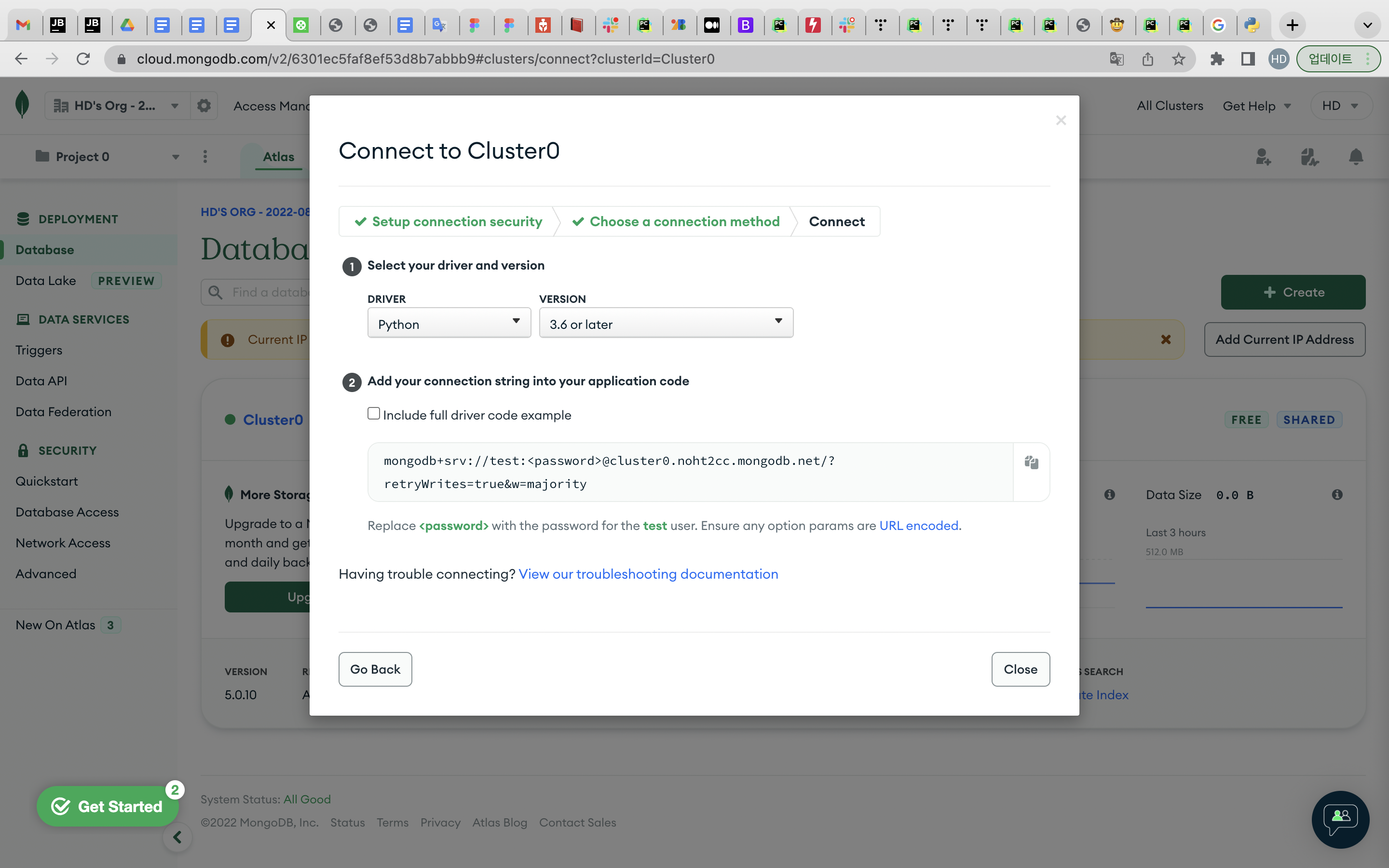Viewport: 1389px width, 868px height.
Task: Switch to the Gmail browser tab
Action: [23, 25]
